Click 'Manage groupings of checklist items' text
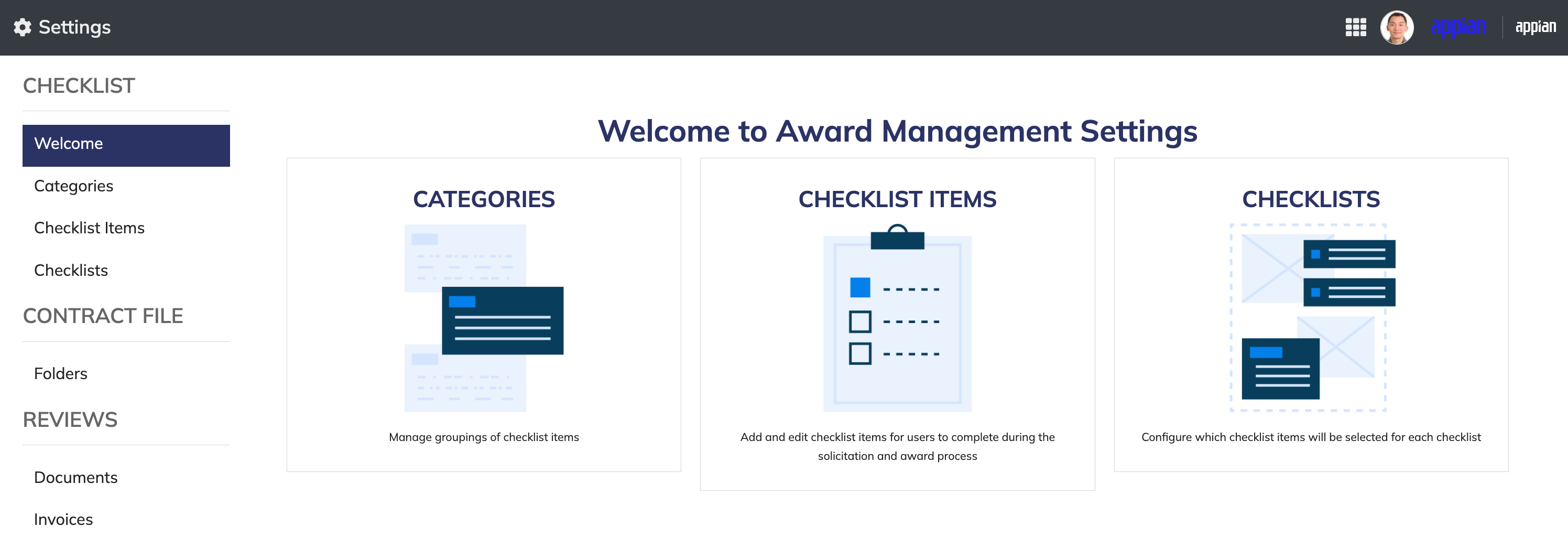 coord(484,437)
